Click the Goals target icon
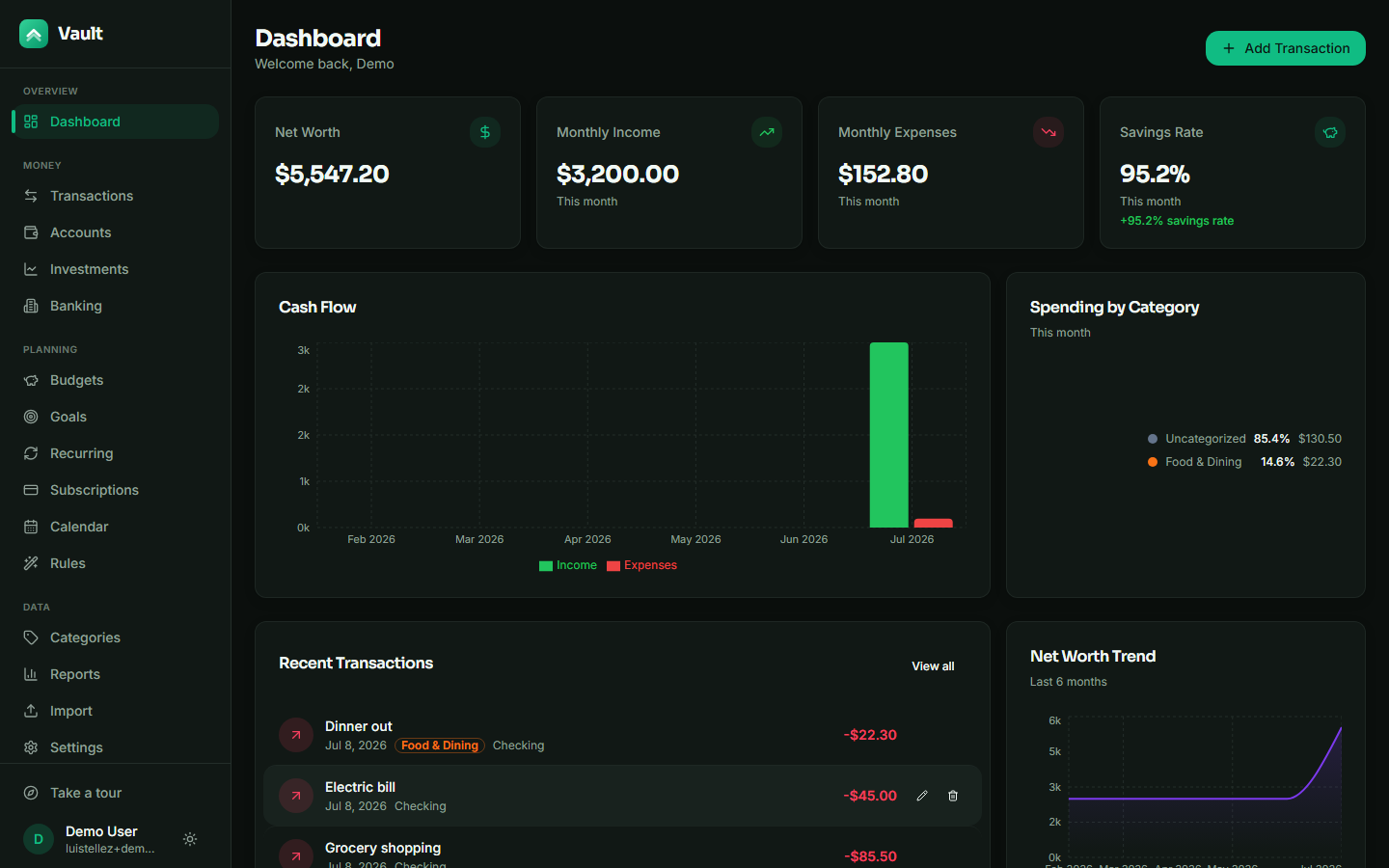Viewport: 1389px width, 868px height. point(31,417)
